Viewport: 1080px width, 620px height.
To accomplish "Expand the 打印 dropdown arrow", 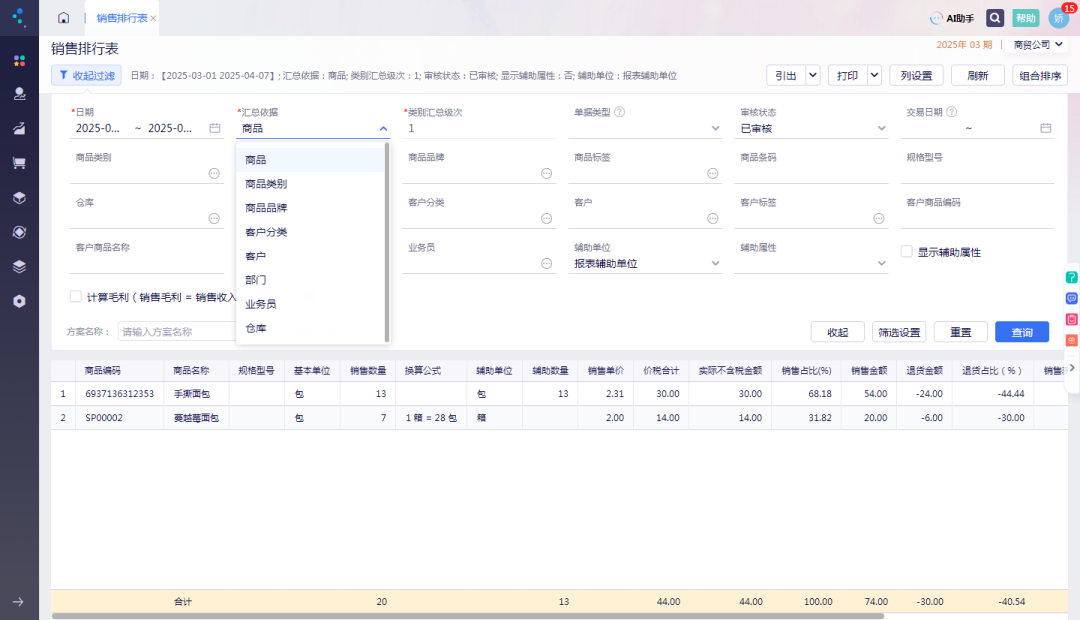I will 874,75.
